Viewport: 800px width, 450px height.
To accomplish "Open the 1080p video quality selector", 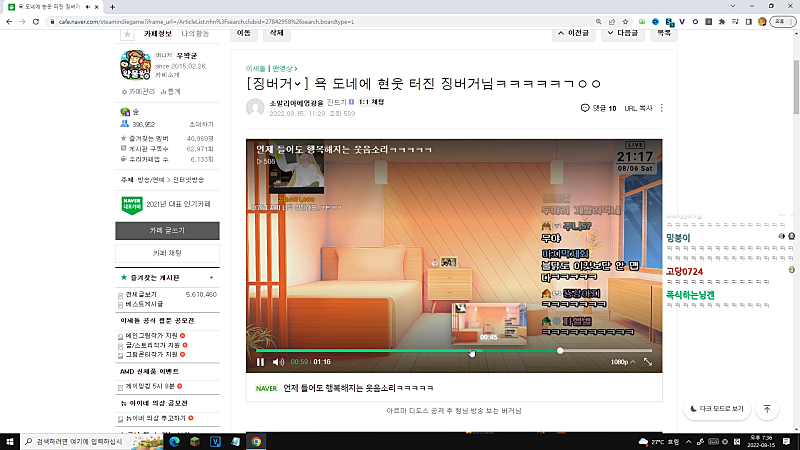I will tap(620, 362).
